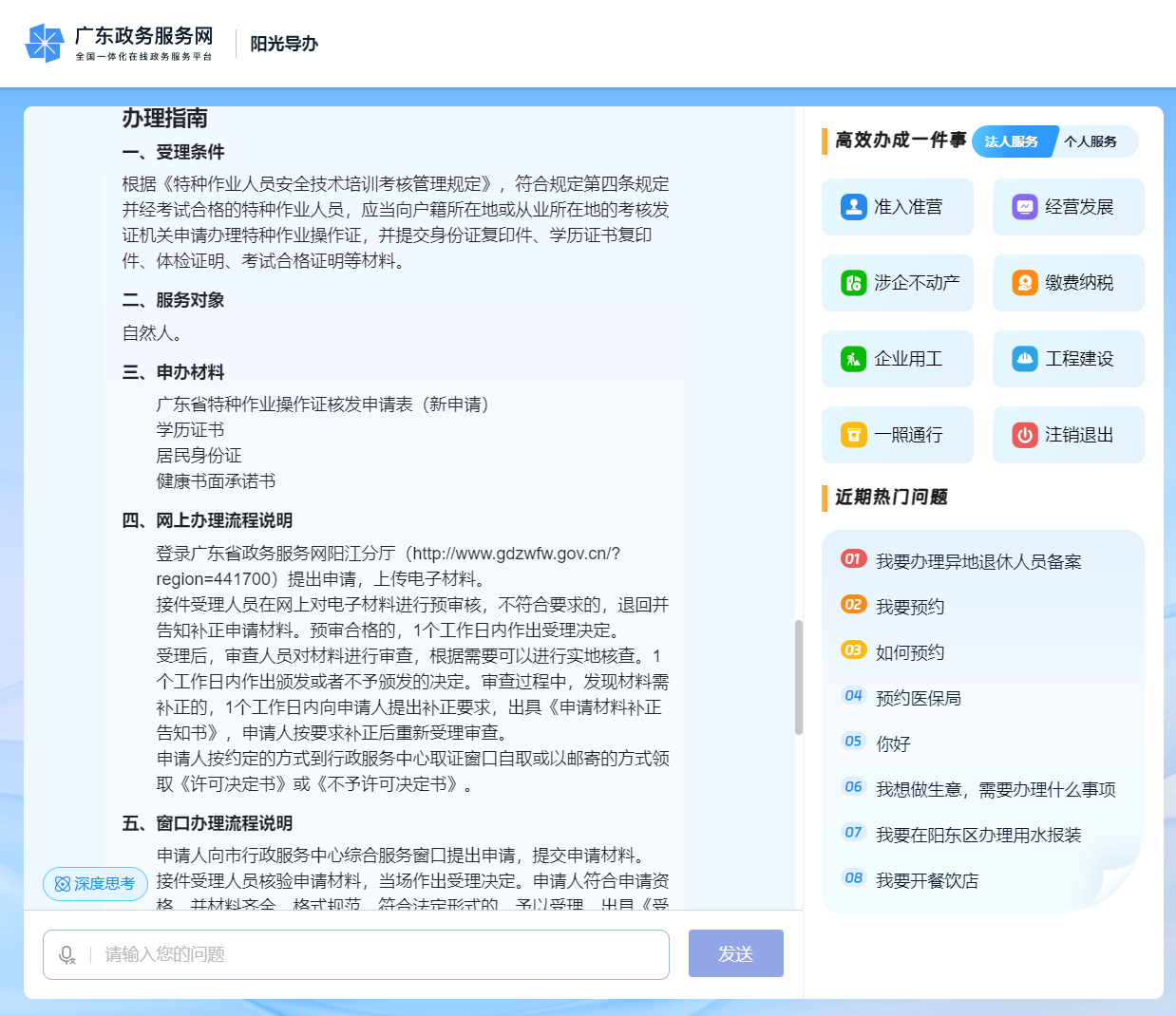Open 企业用工 services
This screenshot has height=1016, width=1176.
click(897, 358)
